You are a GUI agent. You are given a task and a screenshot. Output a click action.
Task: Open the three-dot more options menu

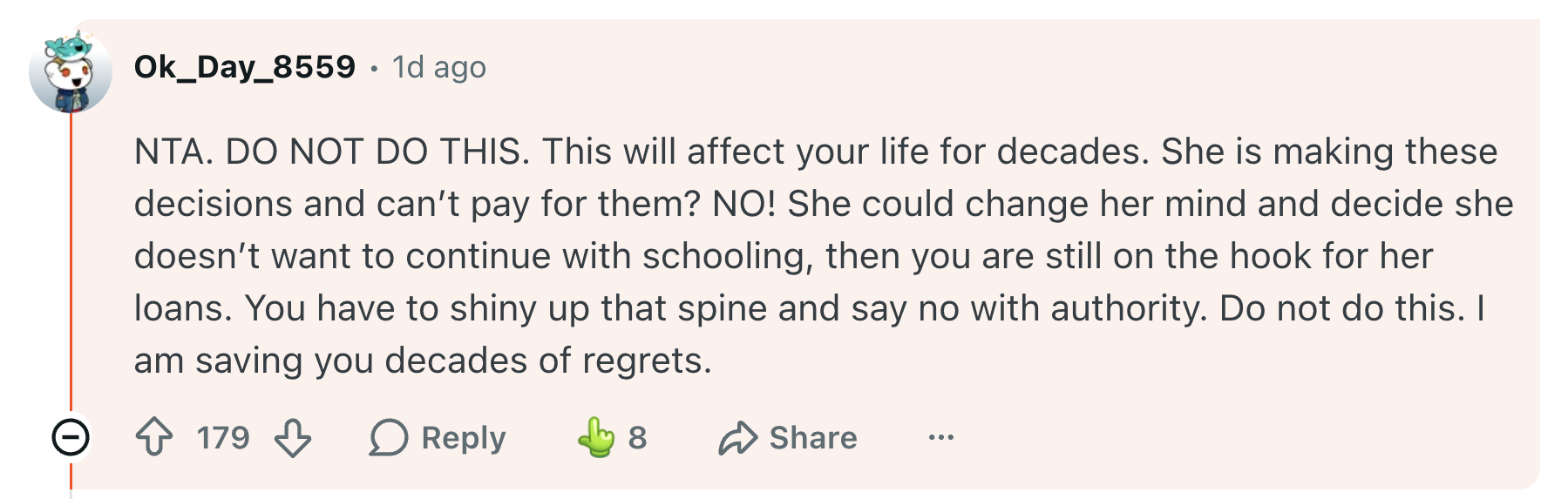(941, 437)
